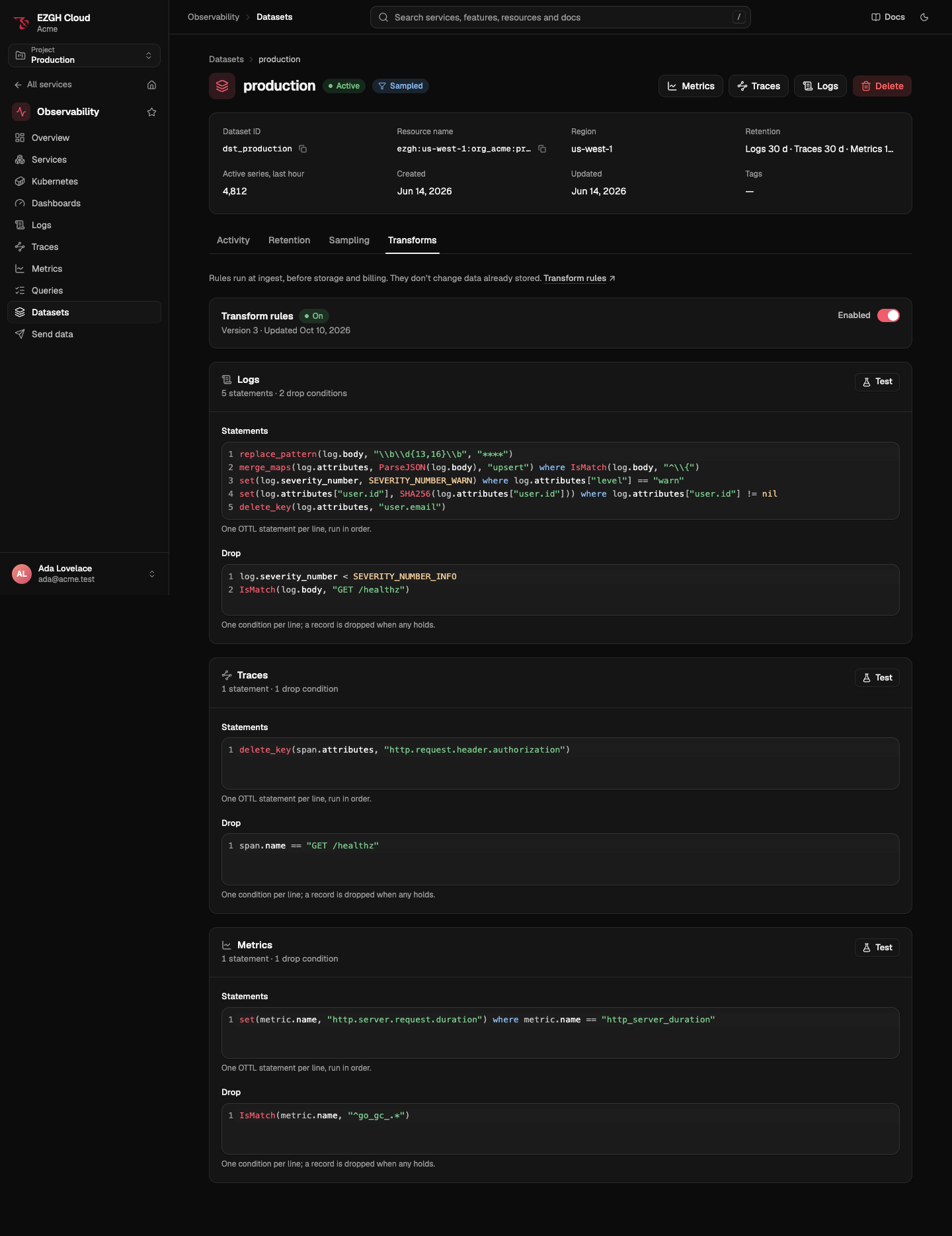Expand the Ada Lovelace account menu

coord(84,573)
